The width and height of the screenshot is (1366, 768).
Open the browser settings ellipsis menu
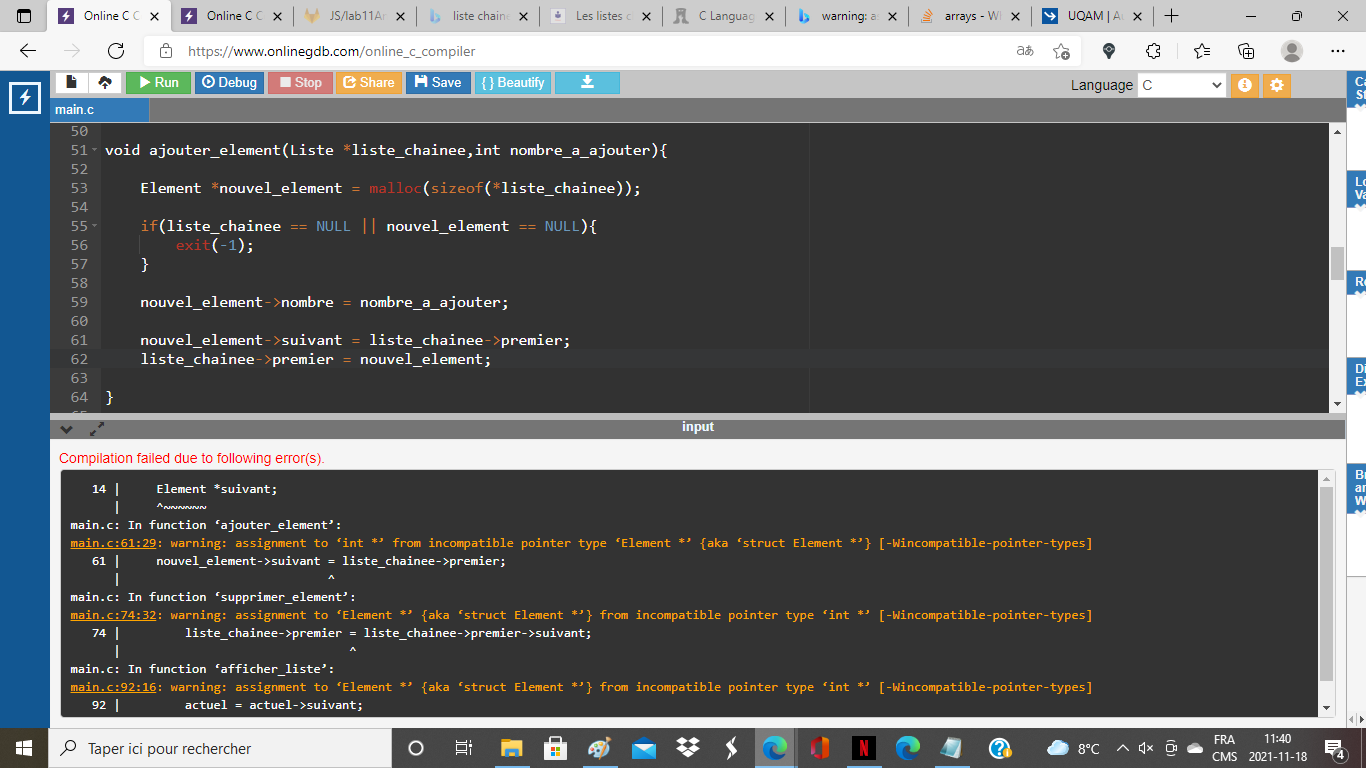(1338, 51)
